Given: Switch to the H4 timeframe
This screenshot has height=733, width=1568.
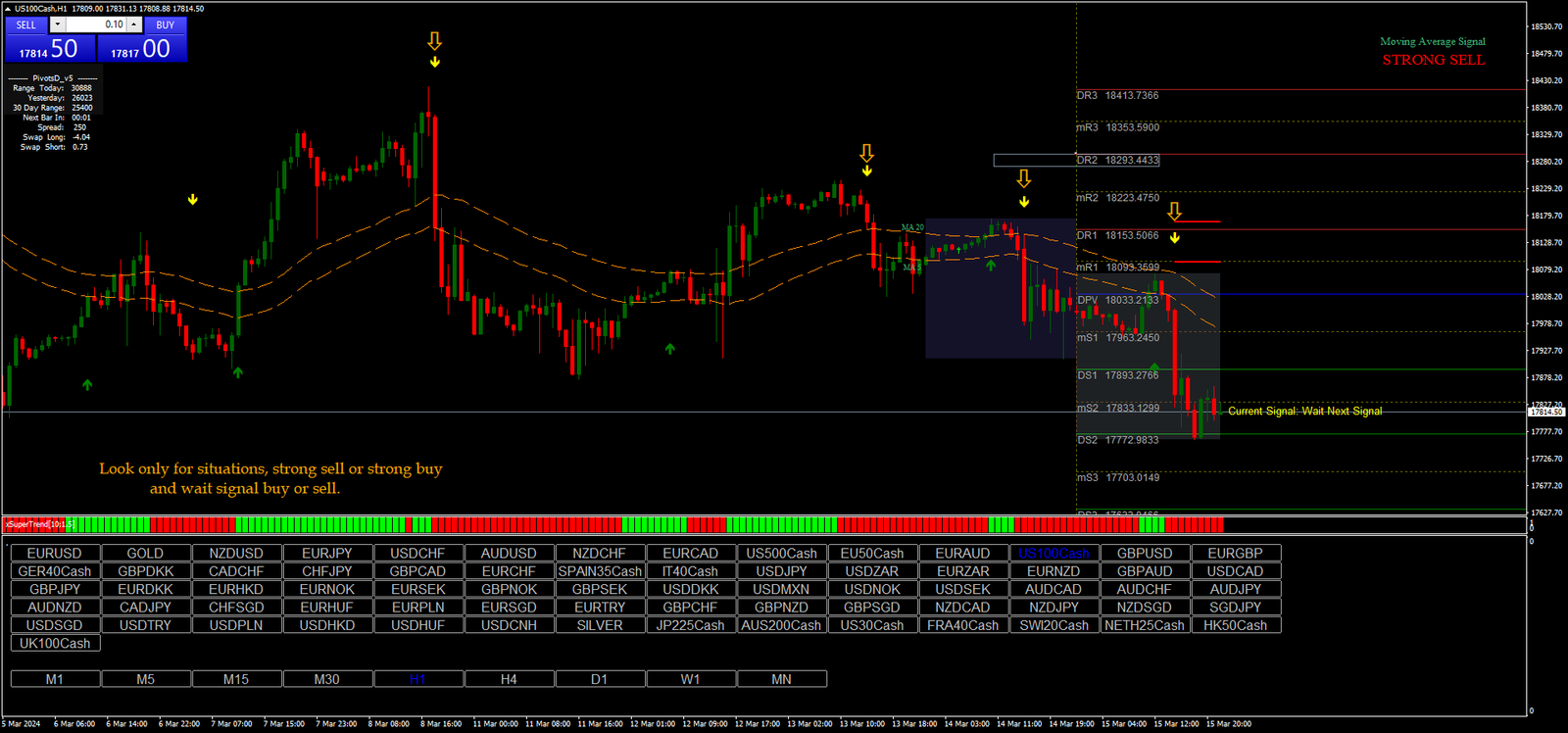Looking at the screenshot, I should click(509, 679).
